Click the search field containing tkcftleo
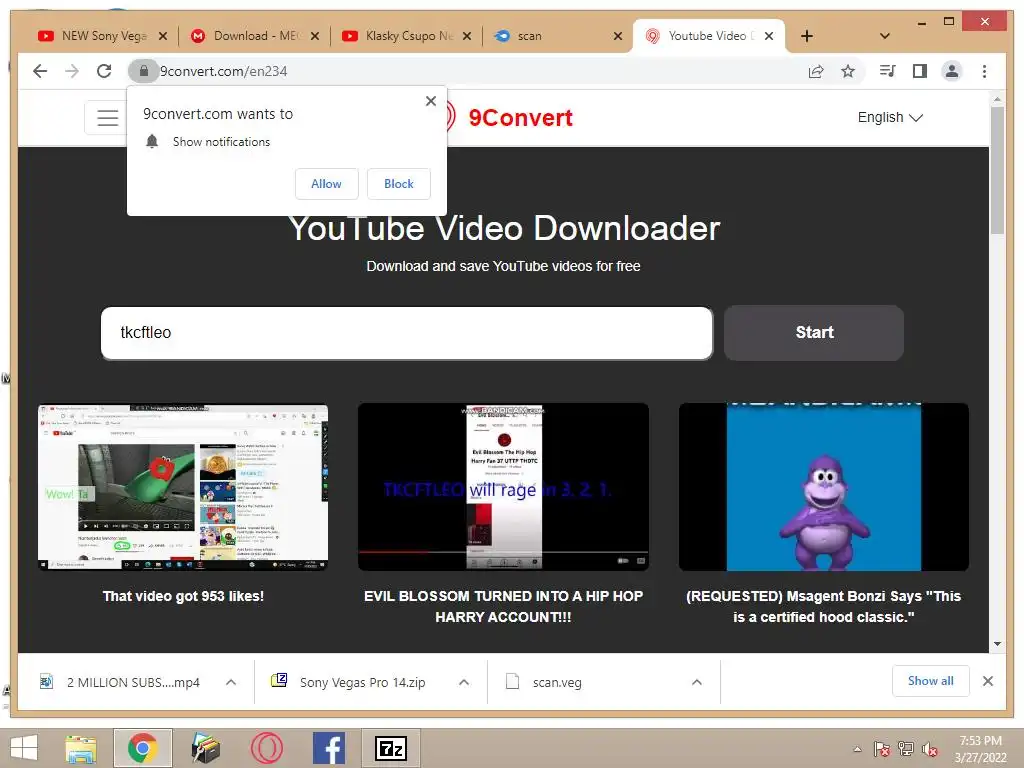The height and width of the screenshot is (768, 1024). click(406, 332)
